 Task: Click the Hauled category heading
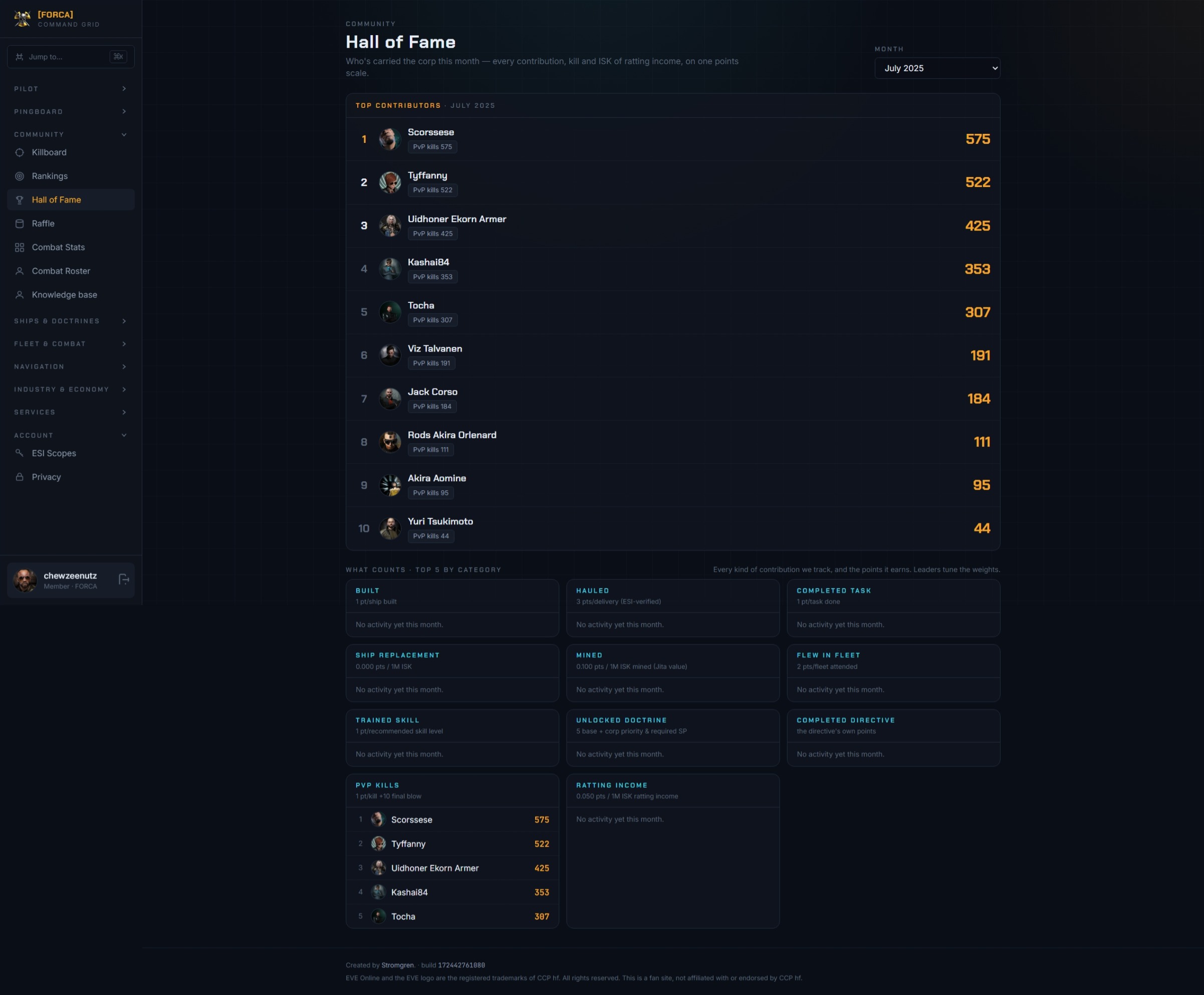pyautogui.click(x=592, y=590)
